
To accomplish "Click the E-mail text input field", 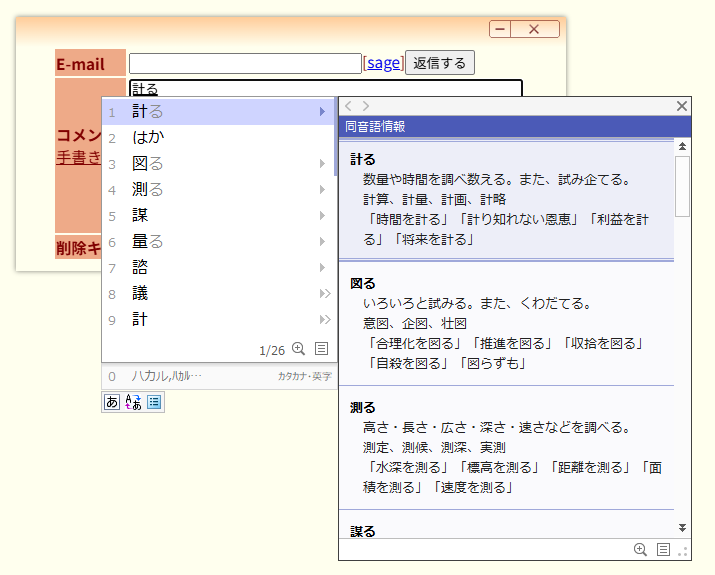I will 245,63.
